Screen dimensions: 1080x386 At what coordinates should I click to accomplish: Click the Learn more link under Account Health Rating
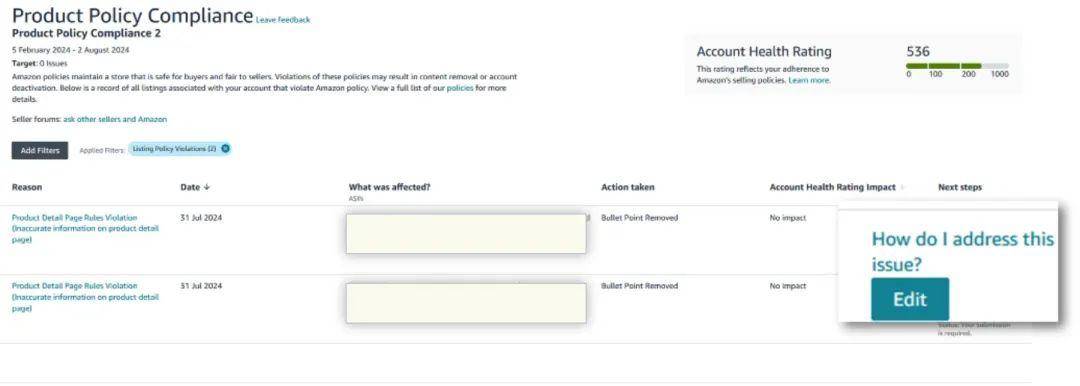pos(810,81)
